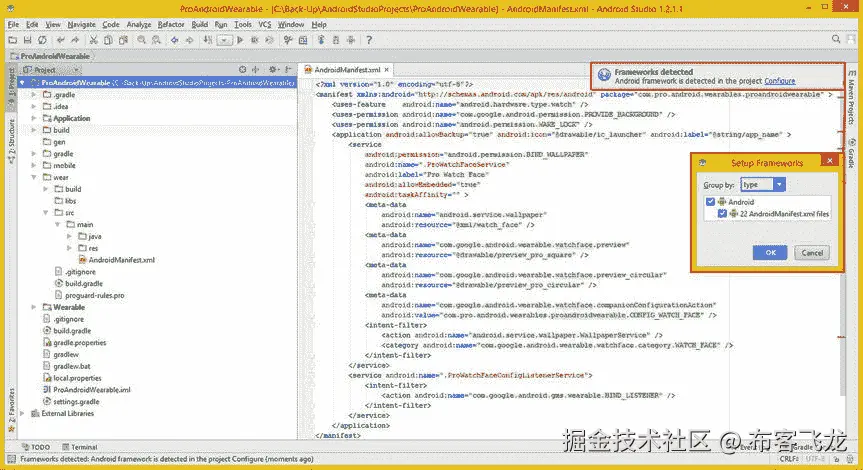Click the Replace toolbar icon
The height and width of the screenshot is (470, 863).
coord(156,40)
